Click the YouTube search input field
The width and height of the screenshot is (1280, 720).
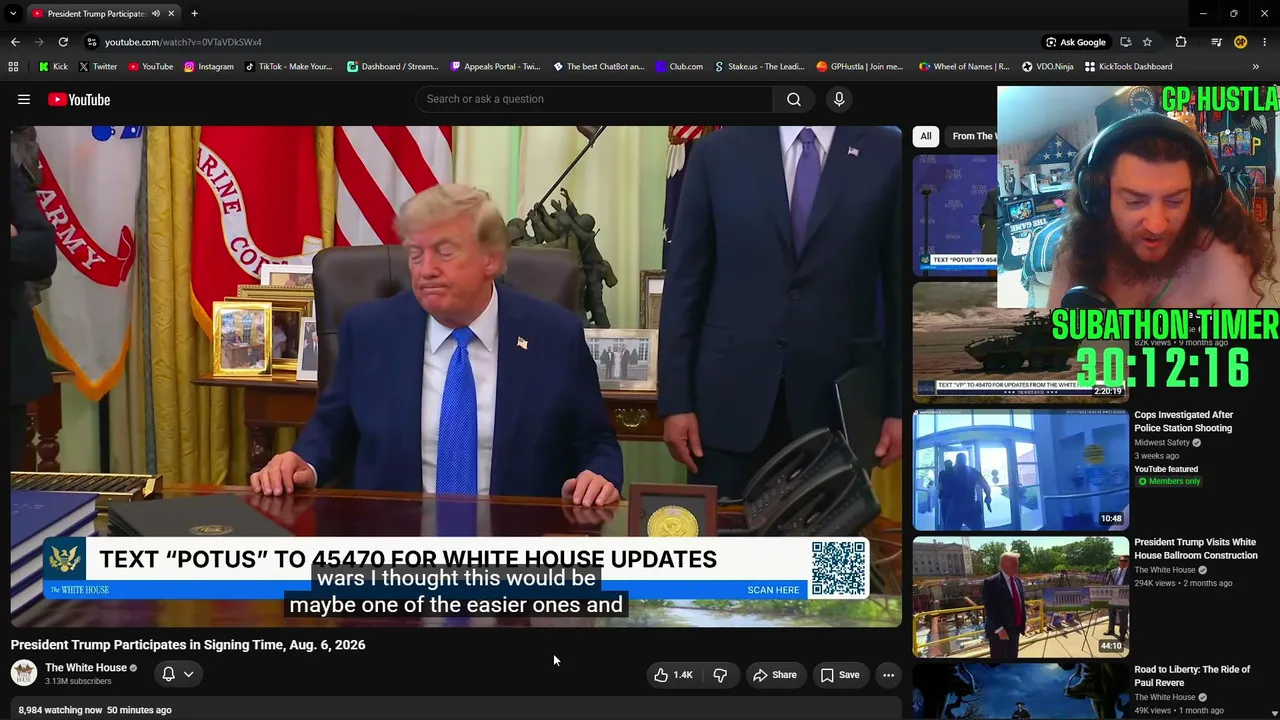pyautogui.click(x=594, y=99)
